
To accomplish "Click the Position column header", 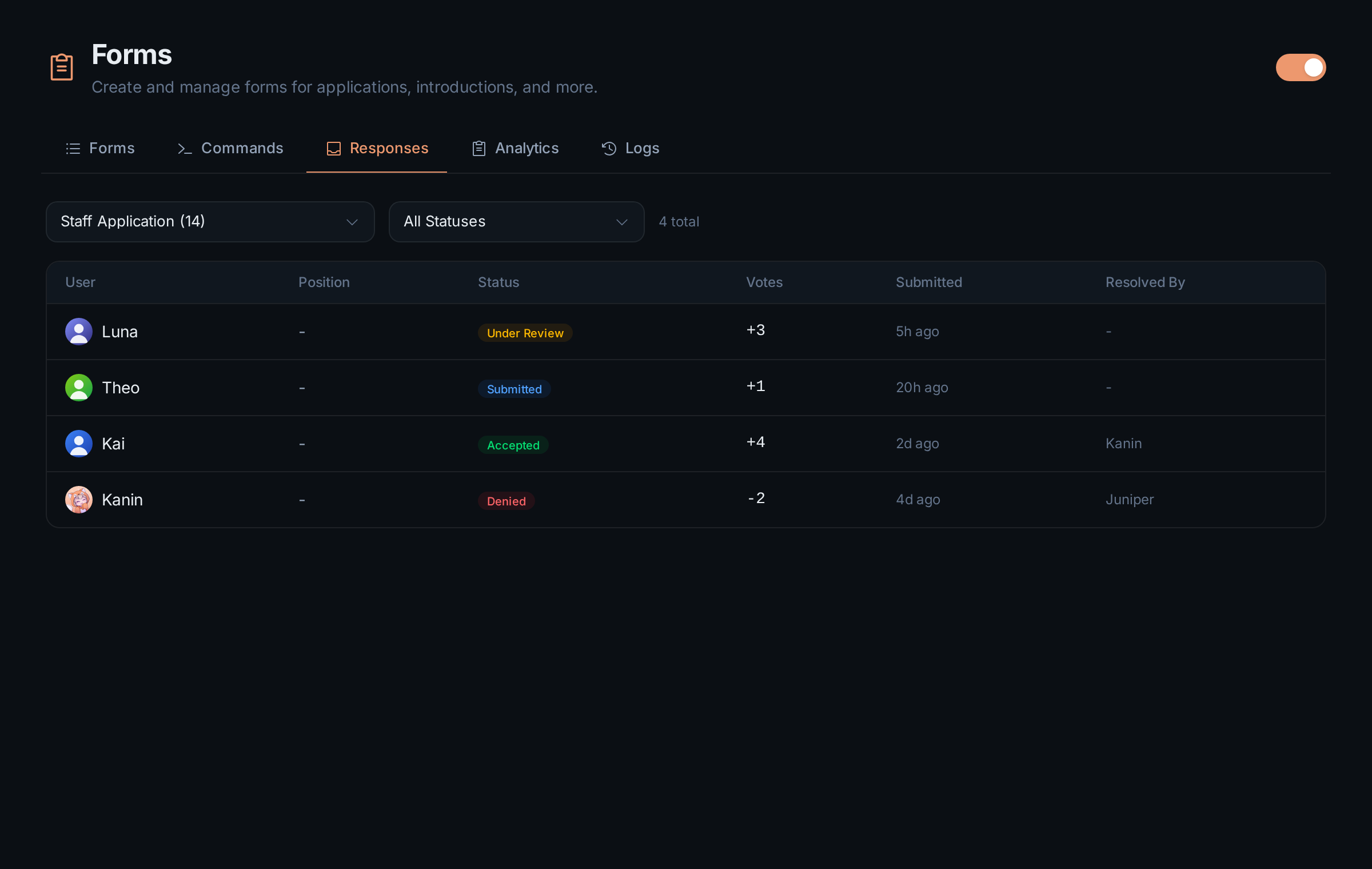I will point(324,282).
